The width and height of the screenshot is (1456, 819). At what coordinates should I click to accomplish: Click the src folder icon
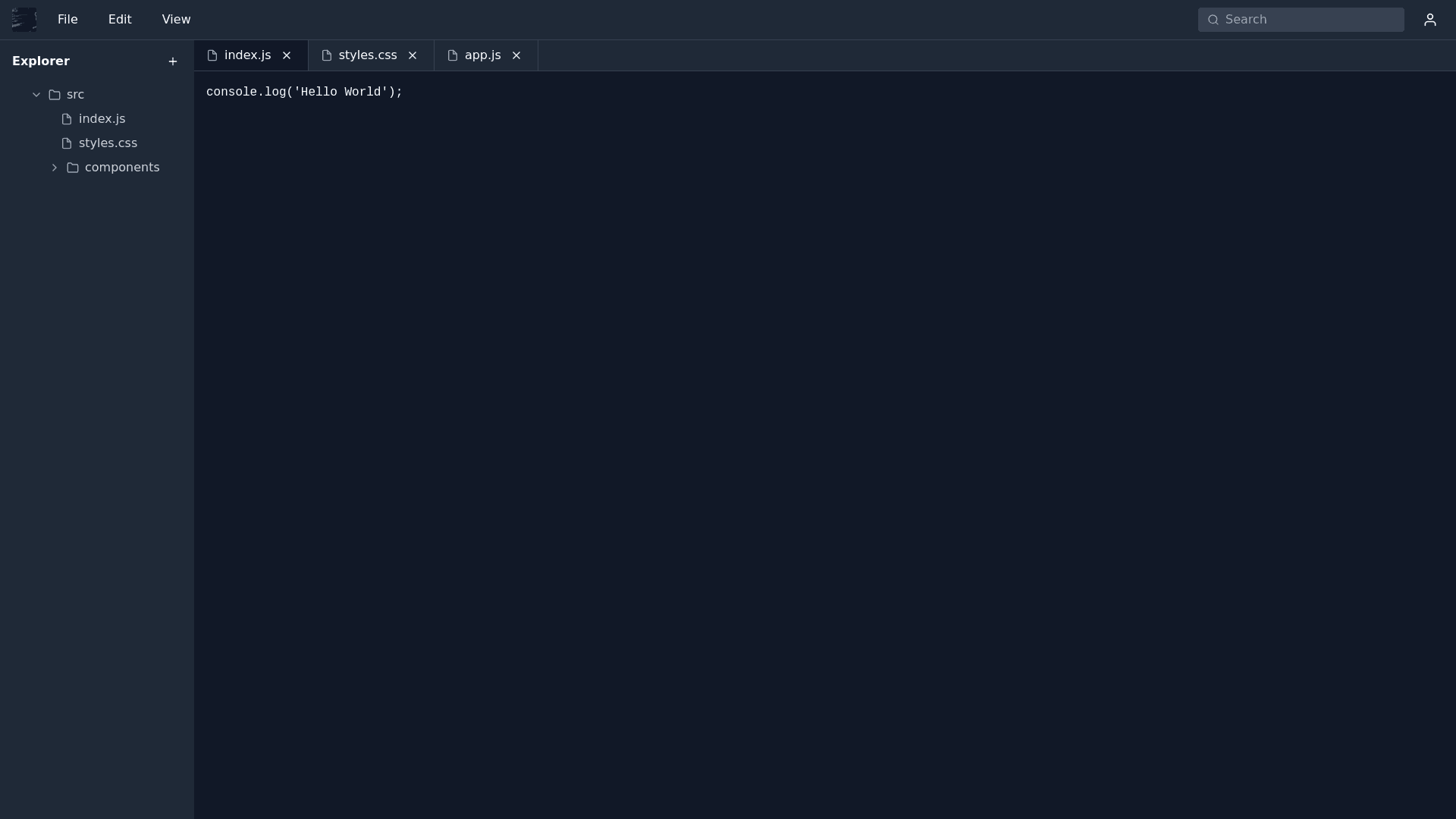click(55, 95)
